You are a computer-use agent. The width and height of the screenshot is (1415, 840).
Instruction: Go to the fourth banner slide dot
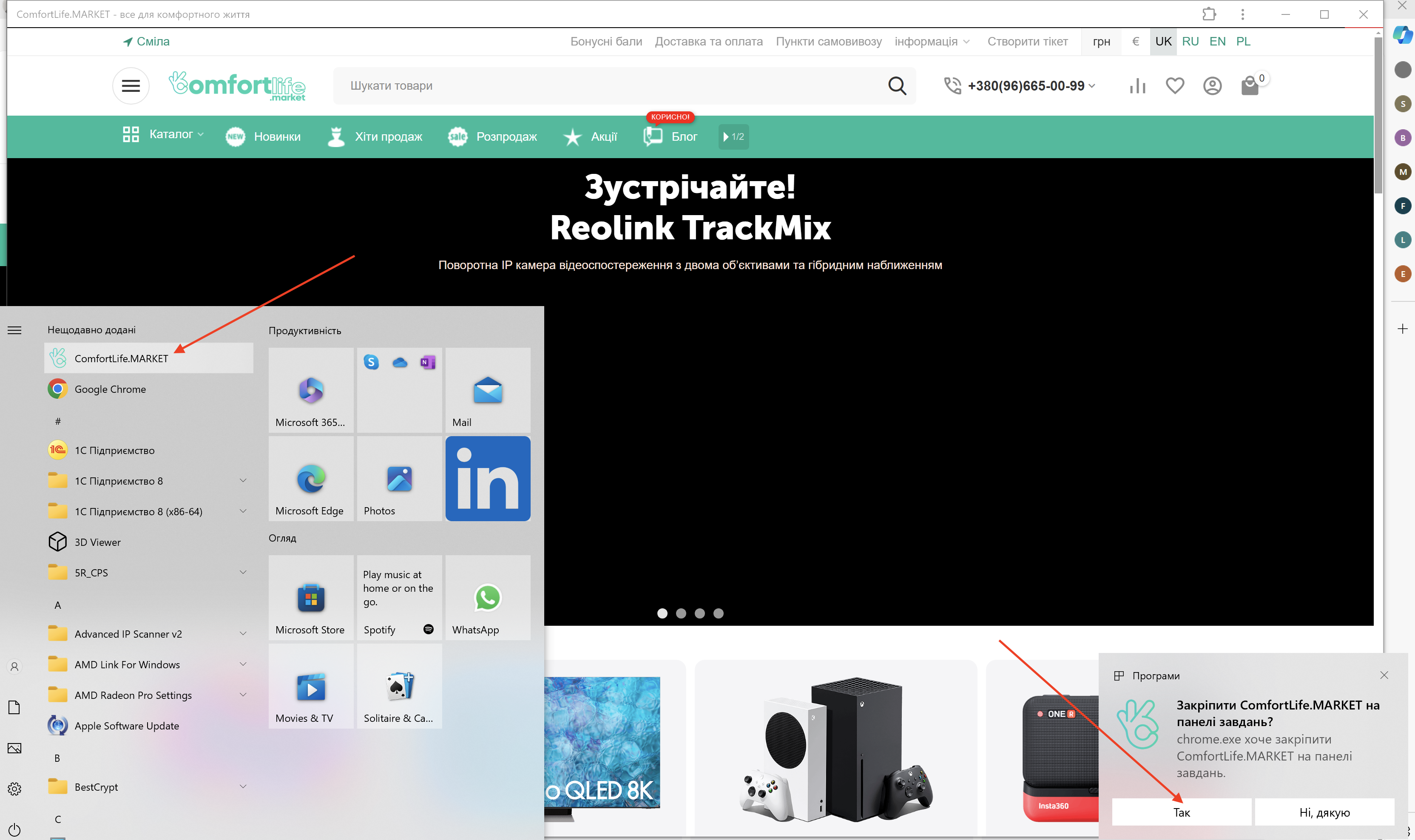click(718, 613)
